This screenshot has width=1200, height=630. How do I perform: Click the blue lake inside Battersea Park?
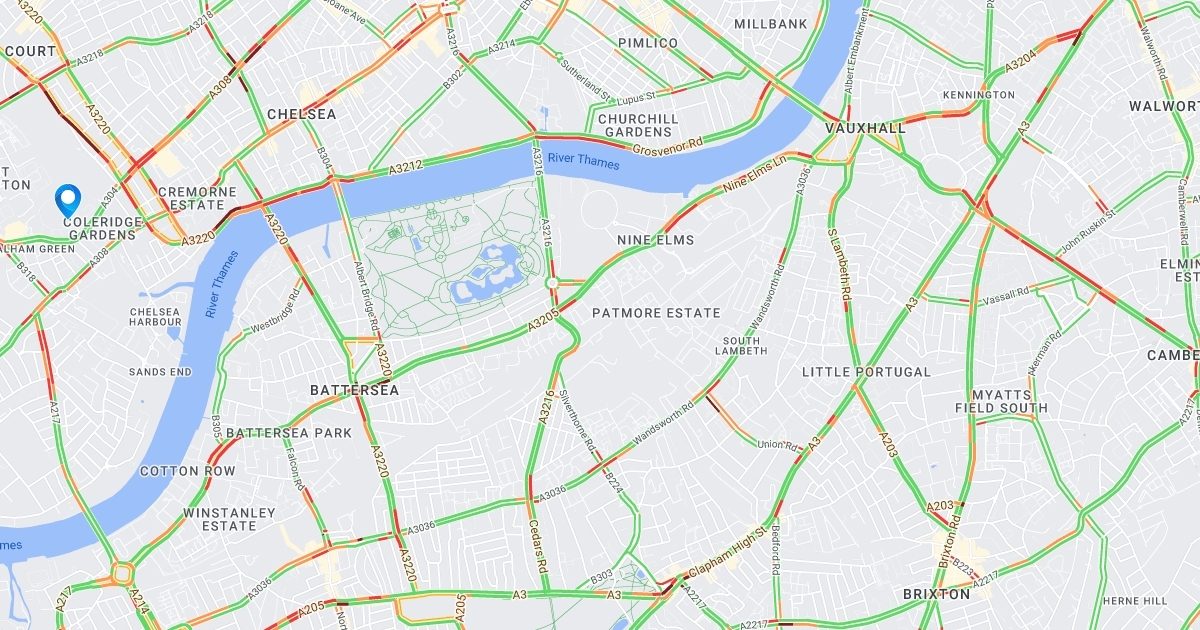(x=487, y=277)
